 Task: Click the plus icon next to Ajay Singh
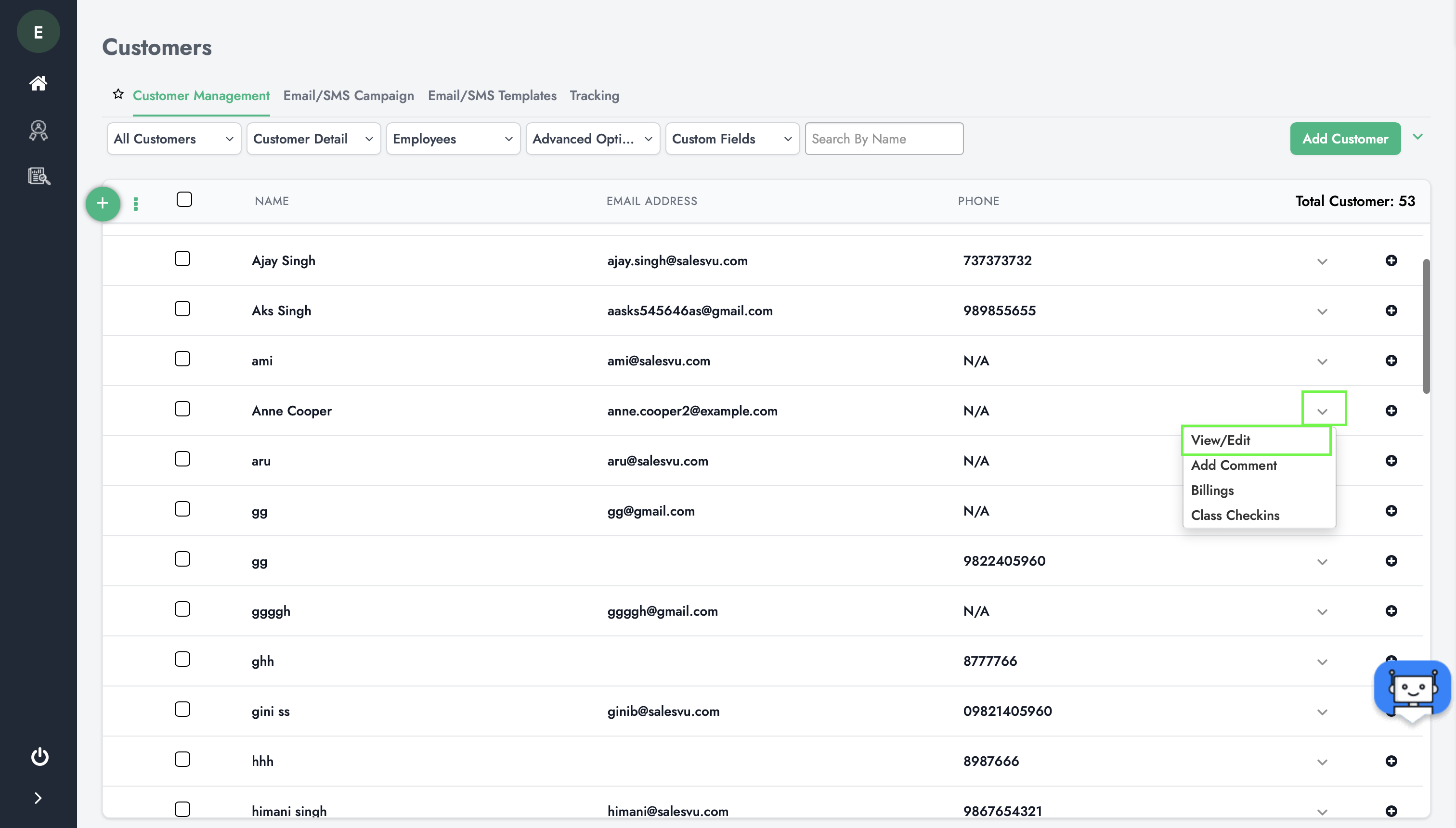[x=1391, y=260]
